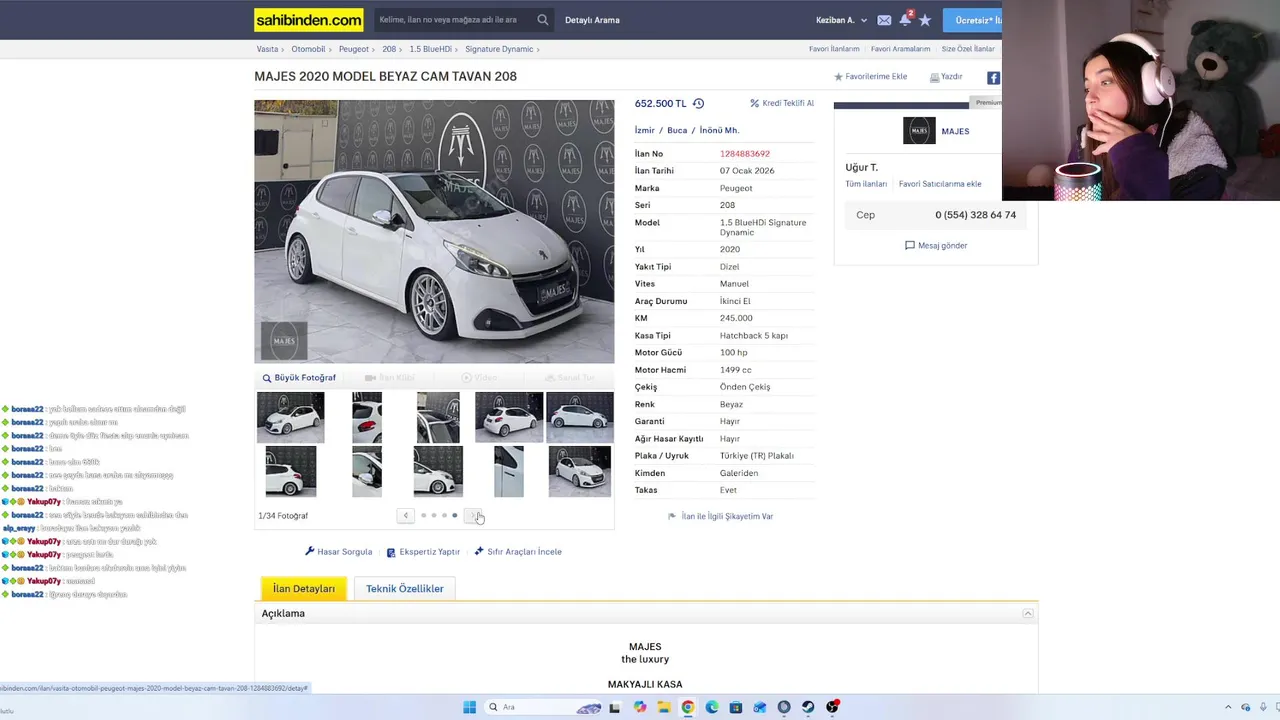The width and height of the screenshot is (1280, 720).
Task: Open Size Özel İlanlar menu item
Action: 968,49
